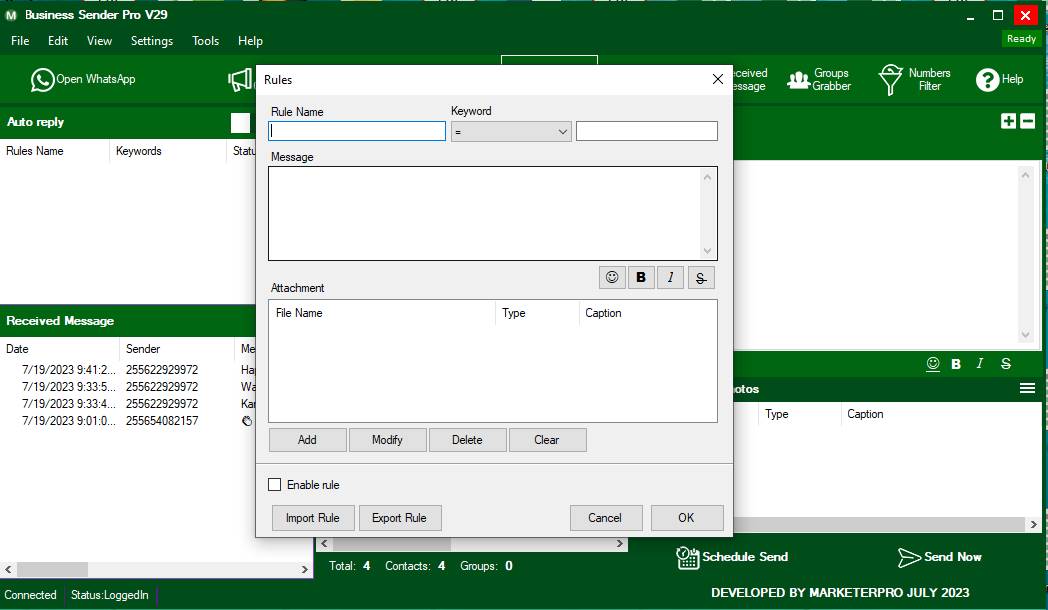Open the Settings menu

click(152, 41)
